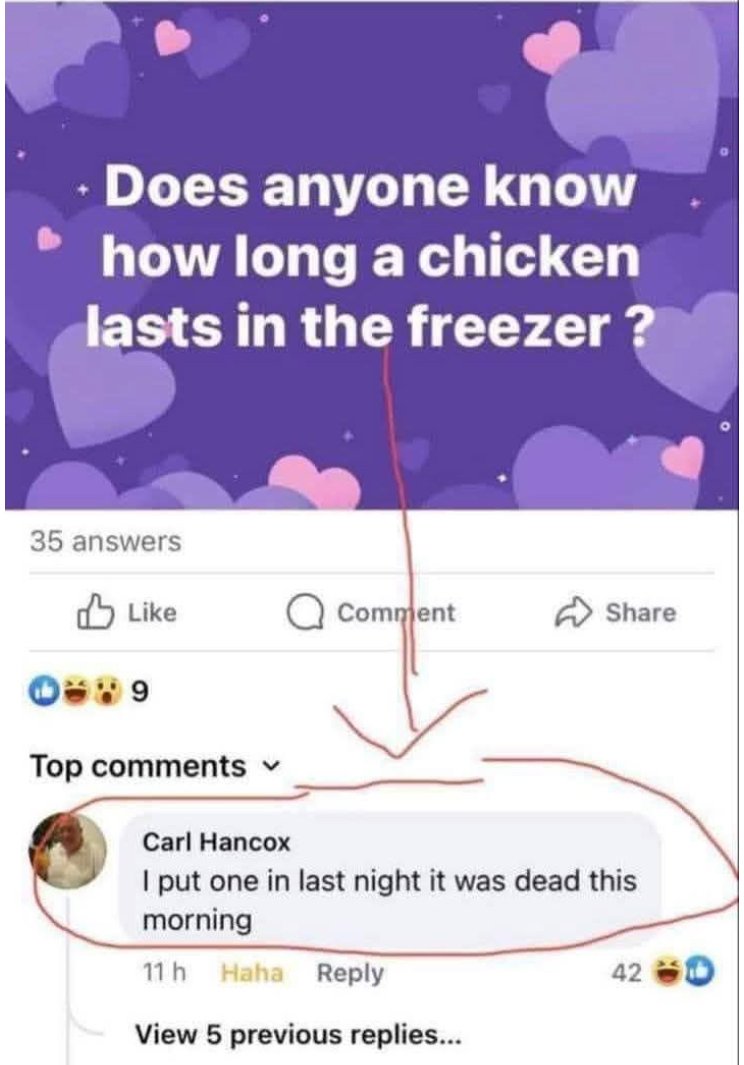This screenshot has height=1065, width=744.
Task: Open the 35 answers link
Action: coord(105,541)
